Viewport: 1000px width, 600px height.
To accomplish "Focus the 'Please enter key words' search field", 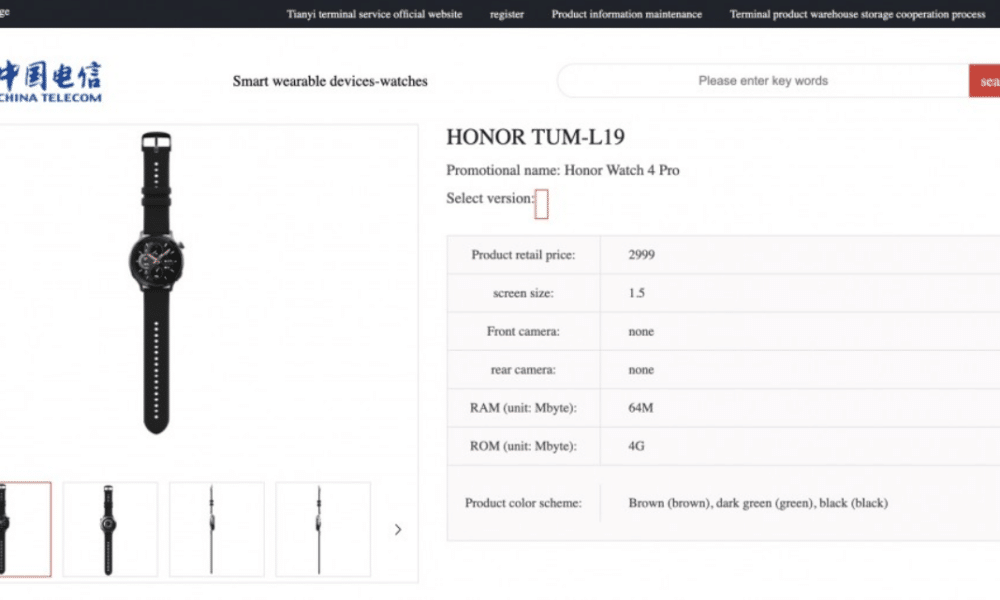I will tap(763, 80).
